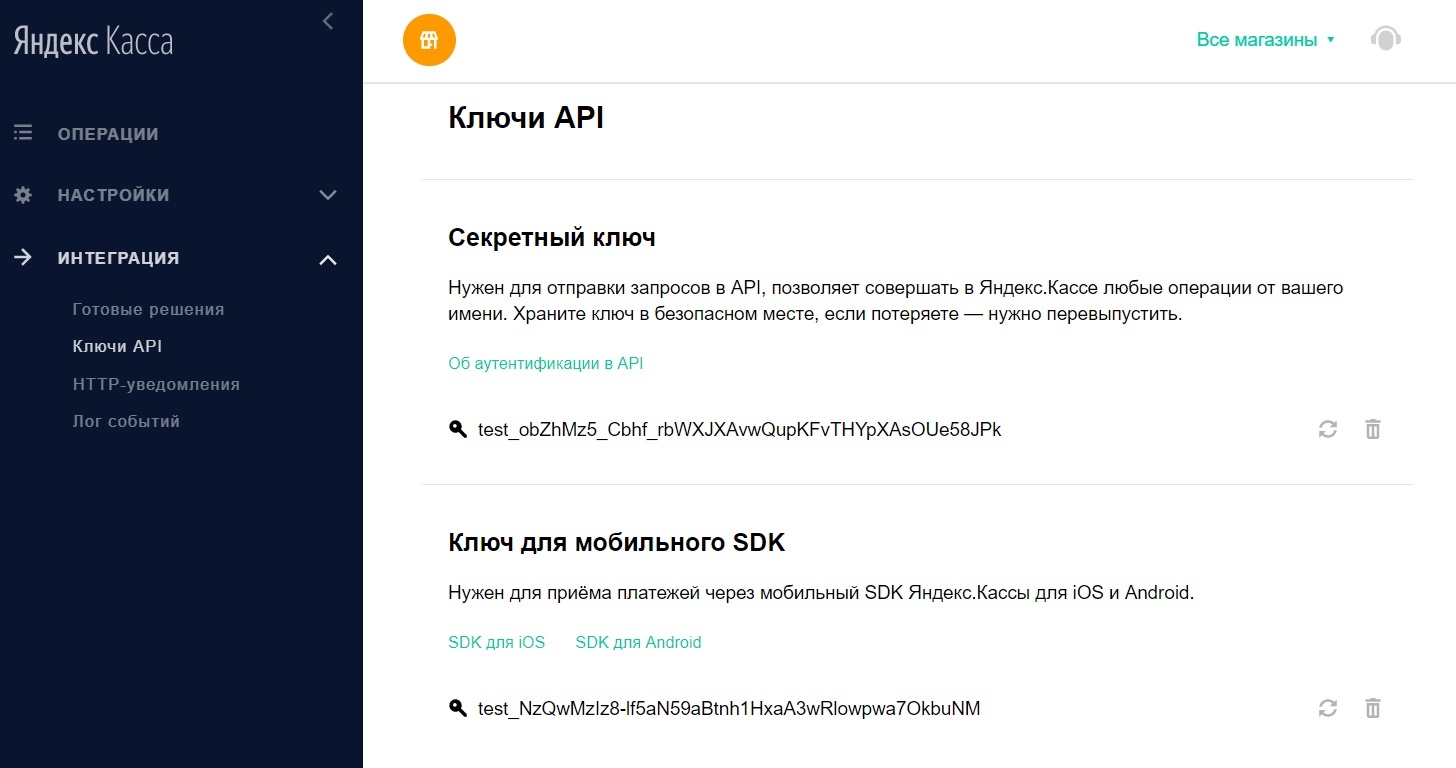Click the key icon beside the secret key
The image size is (1456, 768).
[458, 430]
